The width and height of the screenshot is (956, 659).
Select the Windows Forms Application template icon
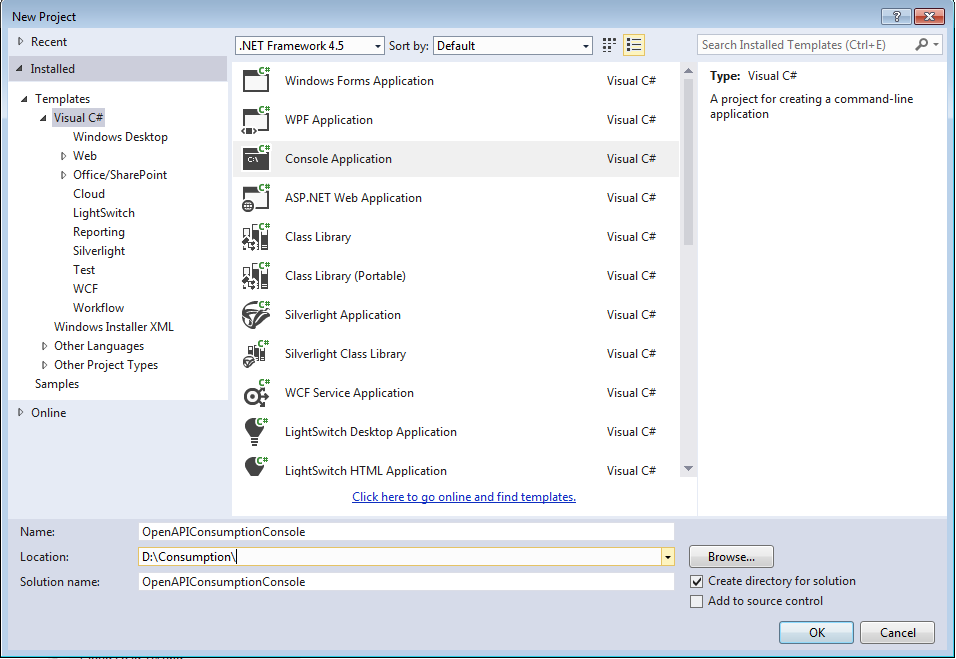256,81
